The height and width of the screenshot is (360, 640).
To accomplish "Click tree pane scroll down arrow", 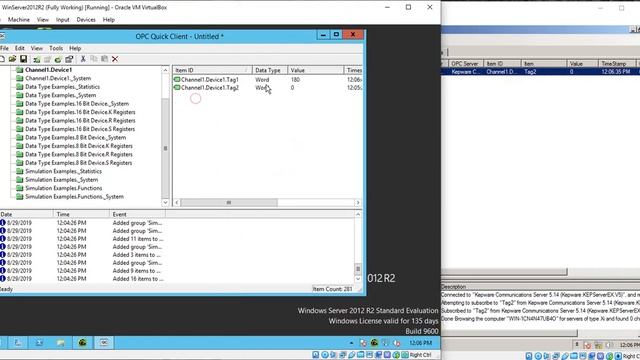I will tap(165, 202).
